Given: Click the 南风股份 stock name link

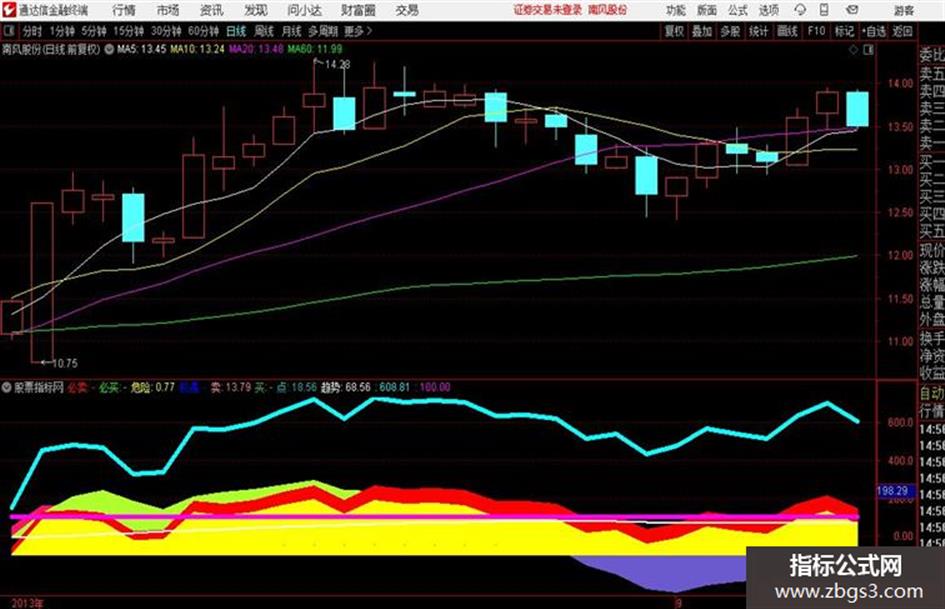Looking at the screenshot, I should point(608,10).
